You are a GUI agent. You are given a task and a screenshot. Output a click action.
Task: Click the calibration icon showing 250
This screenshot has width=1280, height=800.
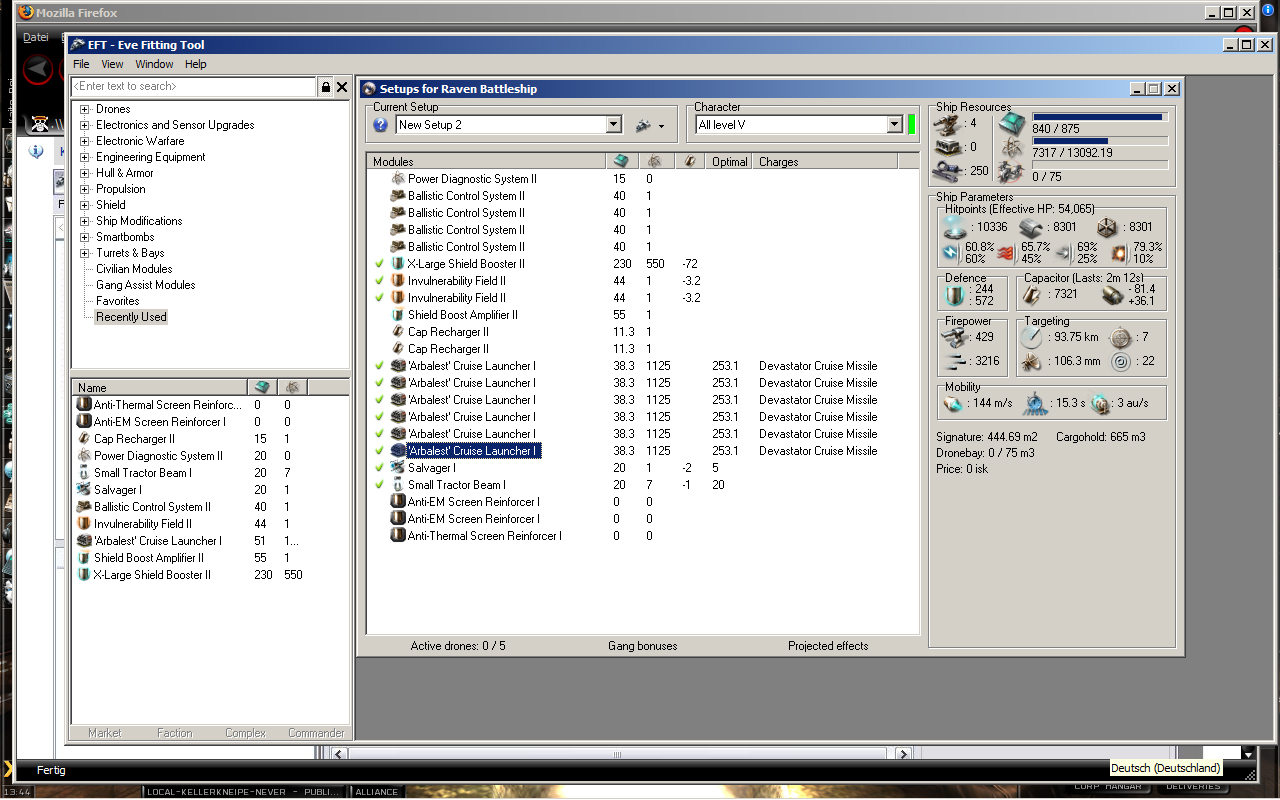tap(947, 170)
